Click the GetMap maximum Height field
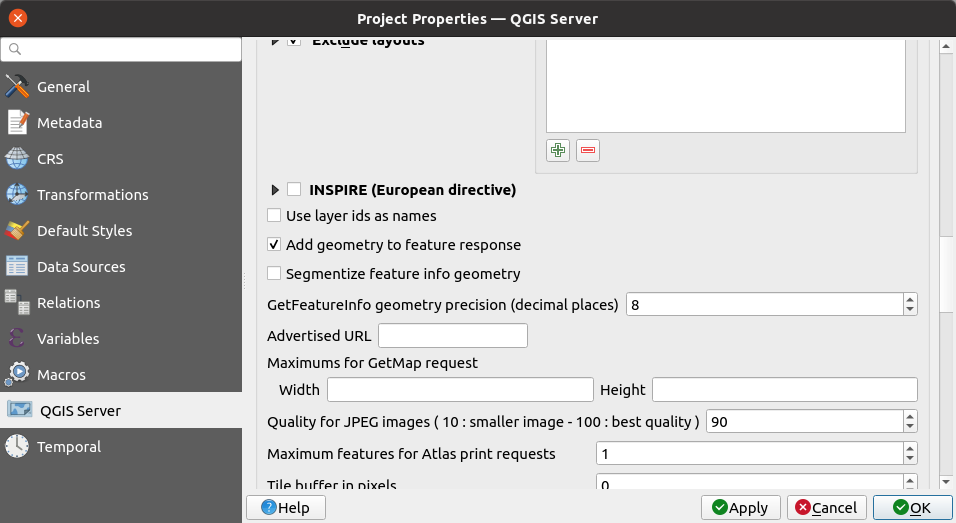Image resolution: width=956 pixels, height=523 pixels. 785,390
